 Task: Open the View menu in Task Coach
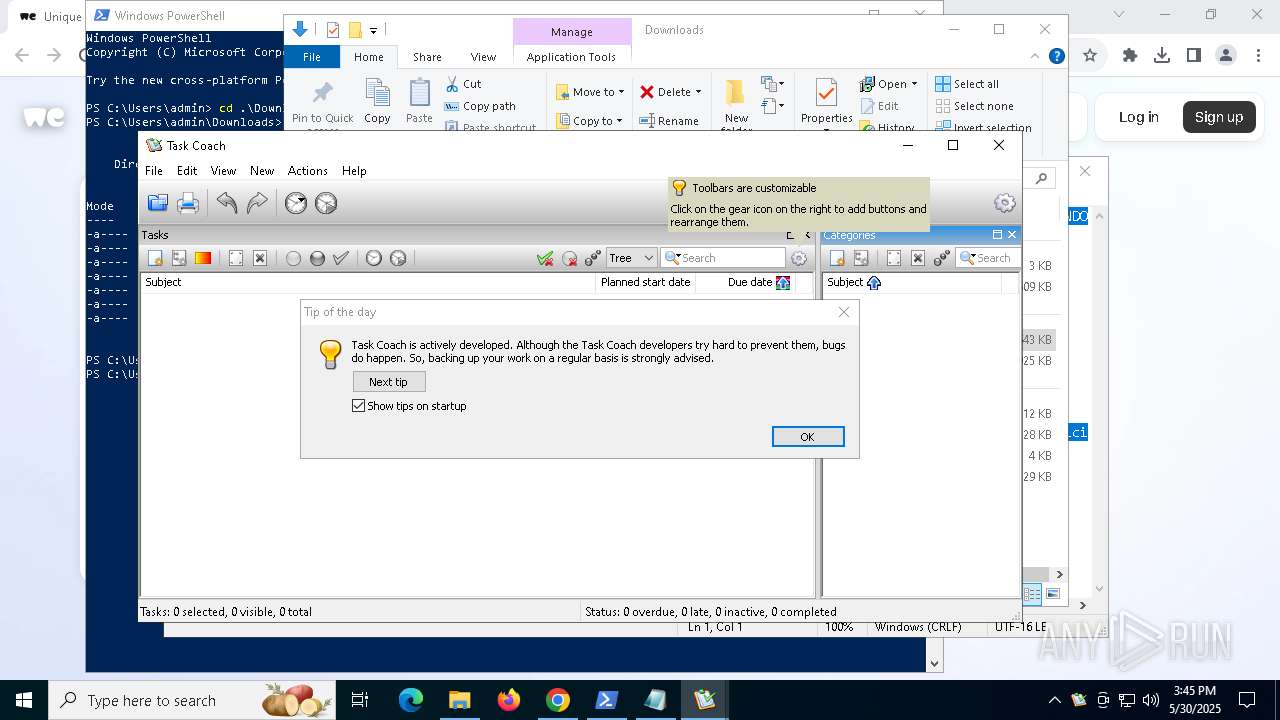tap(223, 171)
